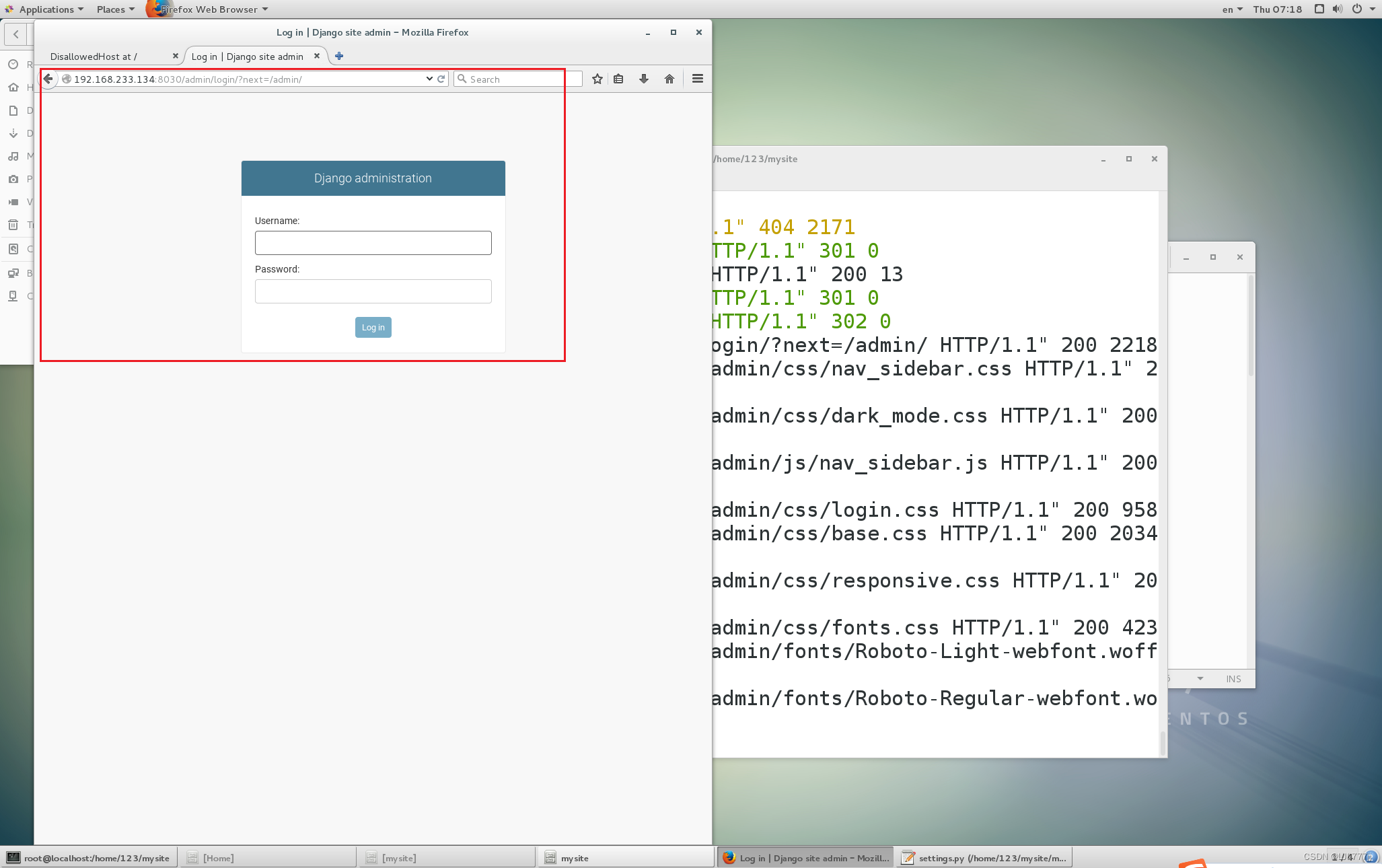The image size is (1382, 868).
Task: Click the reload page icon
Action: point(441,79)
